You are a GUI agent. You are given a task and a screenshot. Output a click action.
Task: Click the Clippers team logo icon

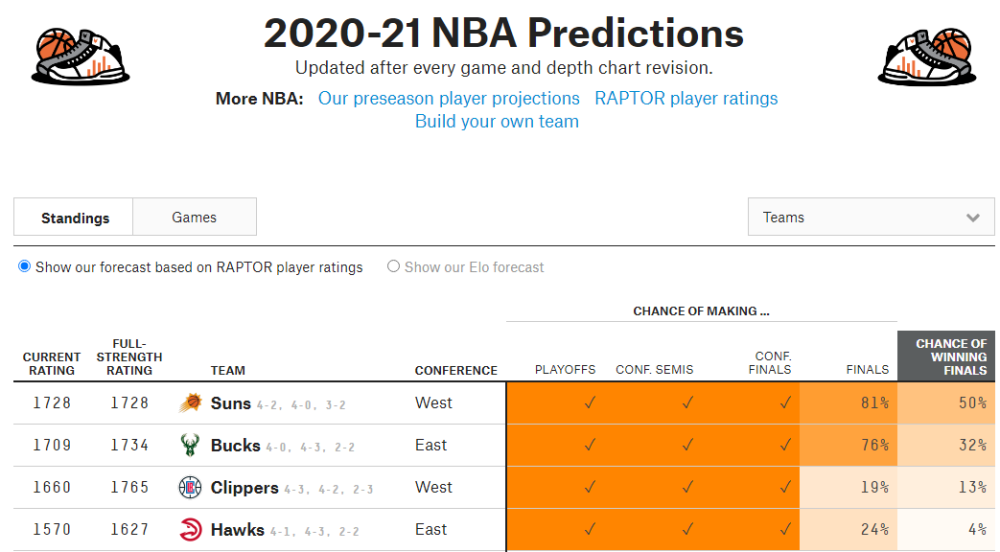point(190,488)
